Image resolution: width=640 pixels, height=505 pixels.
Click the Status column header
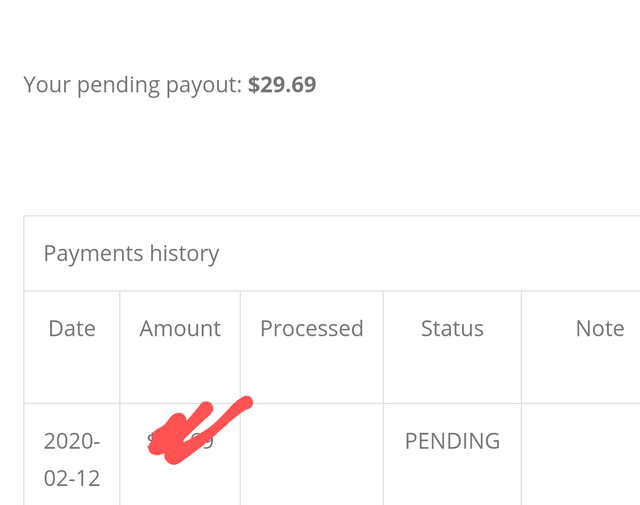coord(452,329)
